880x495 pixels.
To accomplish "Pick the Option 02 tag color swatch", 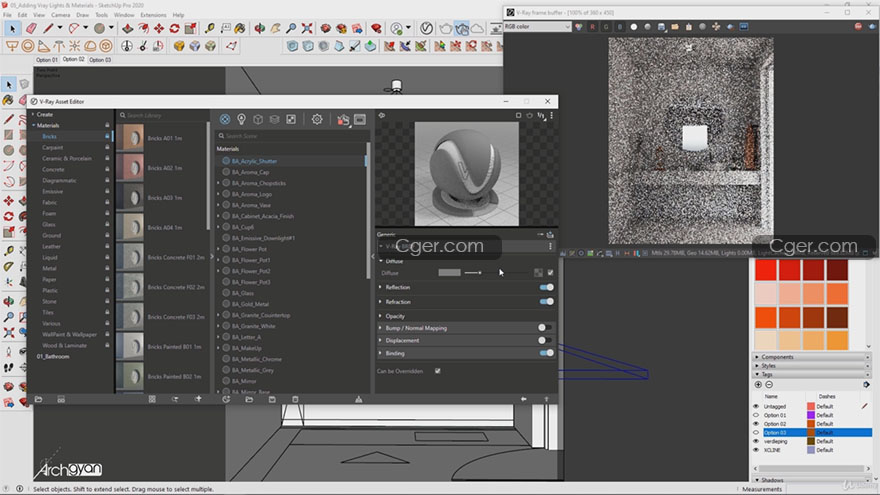I will tap(811, 424).
